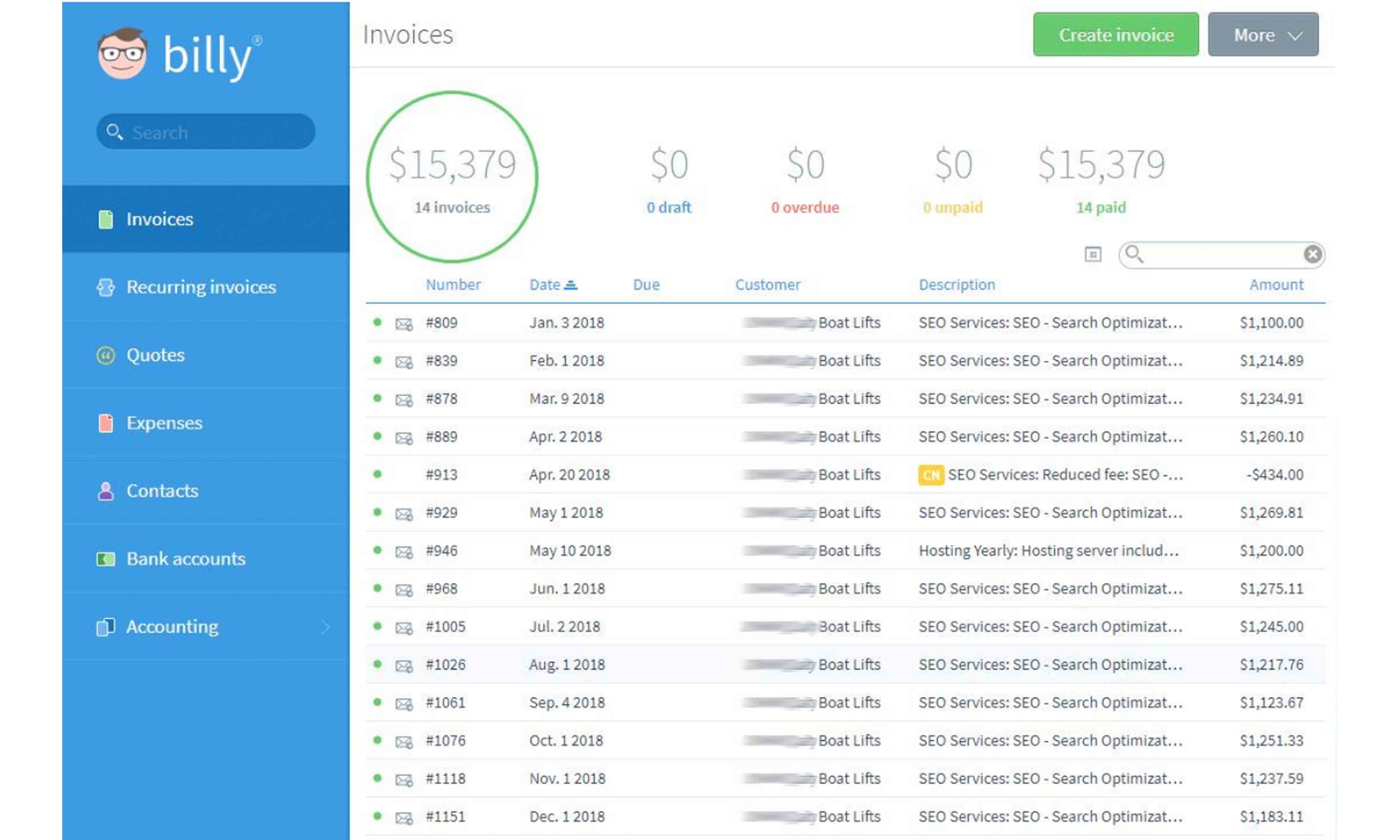Open the Contacts page
This screenshot has width=1400, height=840.
205,491
